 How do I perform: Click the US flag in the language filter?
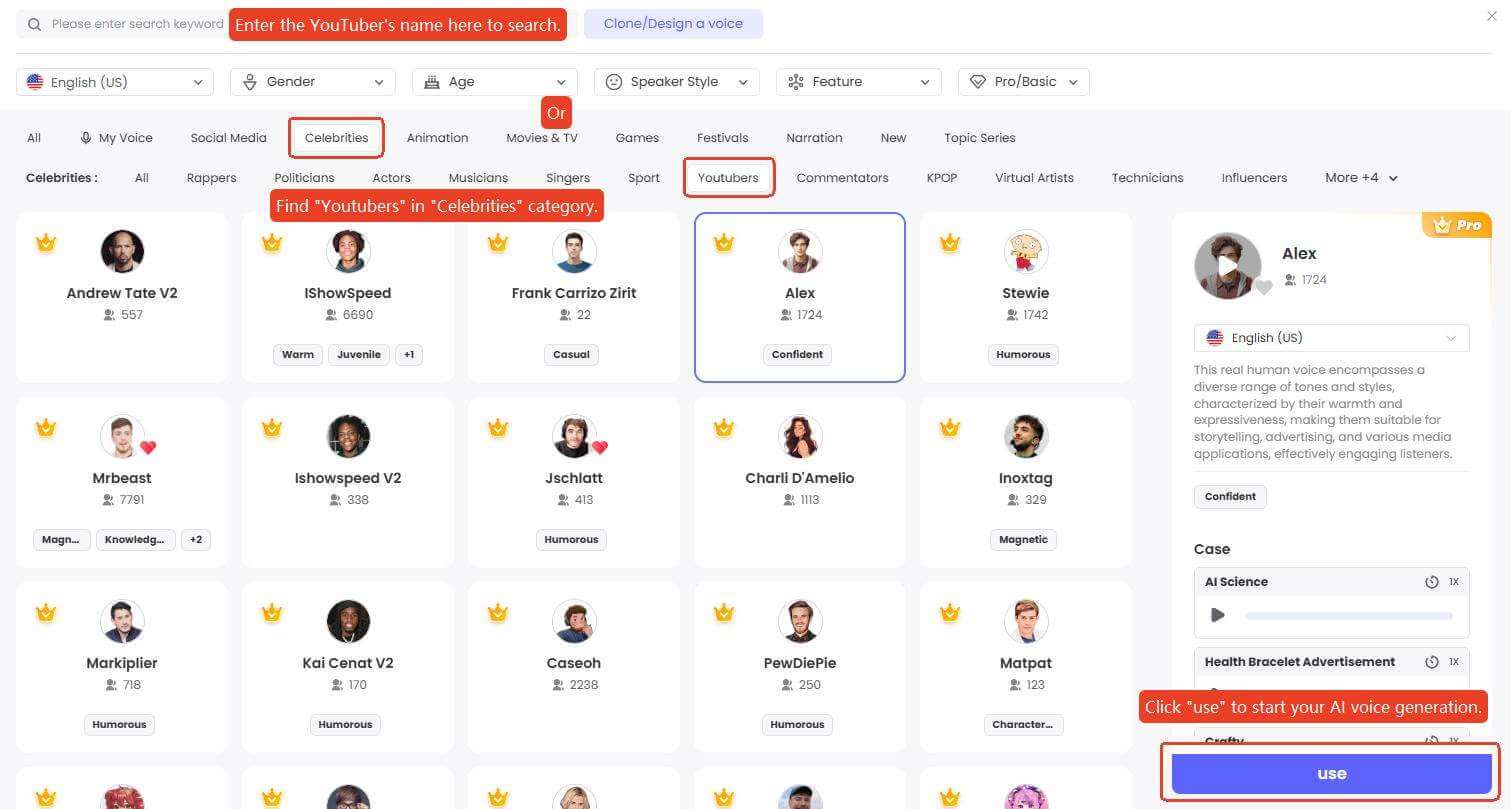pyautogui.click(x=37, y=81)
